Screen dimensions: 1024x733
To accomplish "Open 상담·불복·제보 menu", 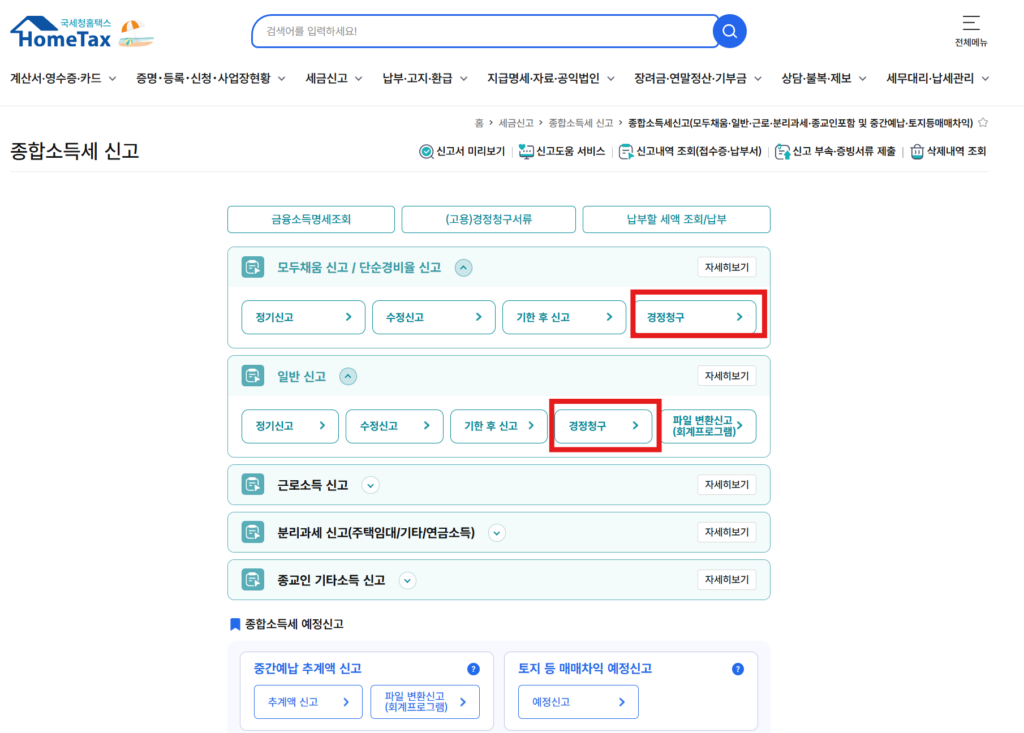I will click(824, 78).
